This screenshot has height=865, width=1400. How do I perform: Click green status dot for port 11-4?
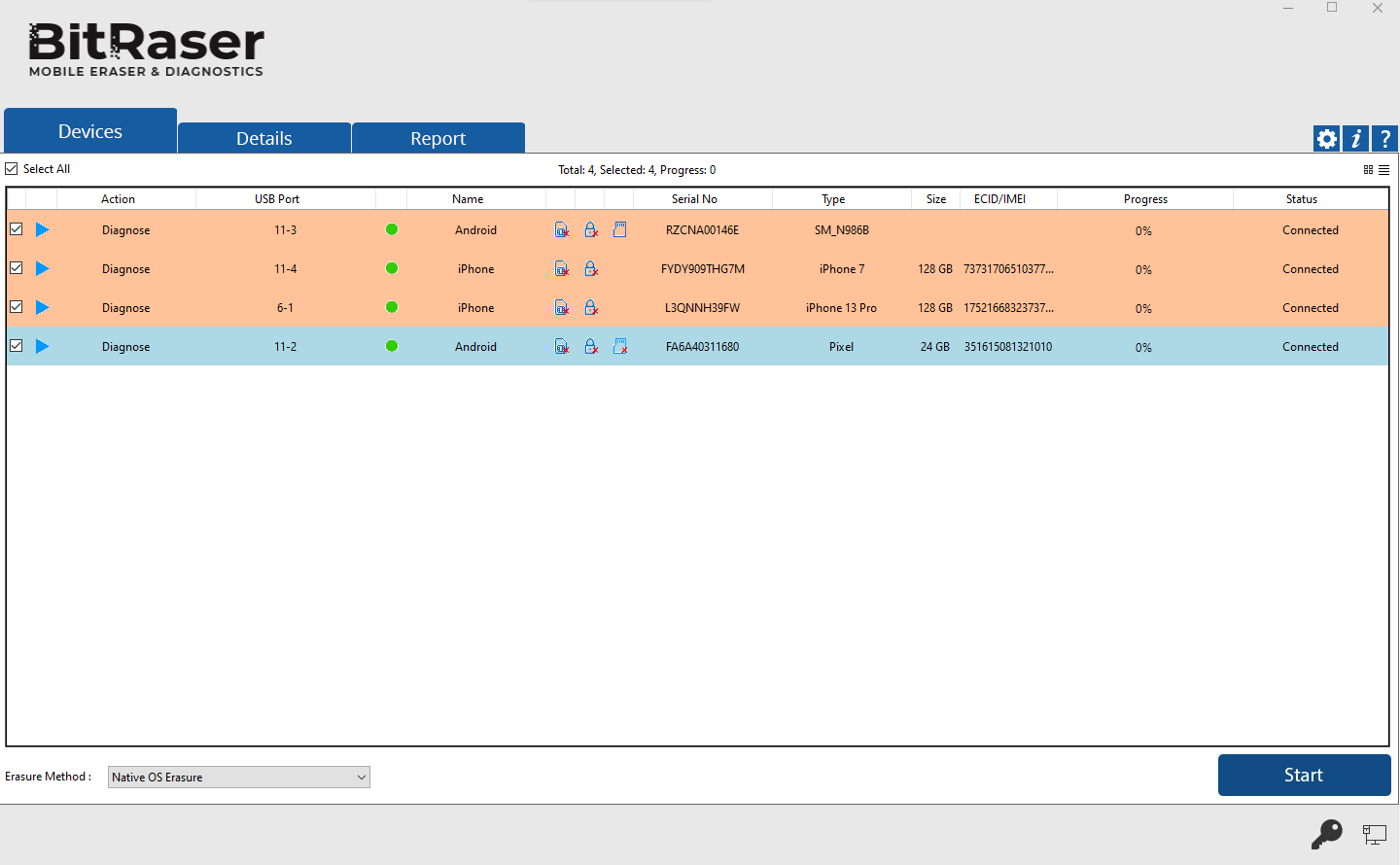[392, 268]
